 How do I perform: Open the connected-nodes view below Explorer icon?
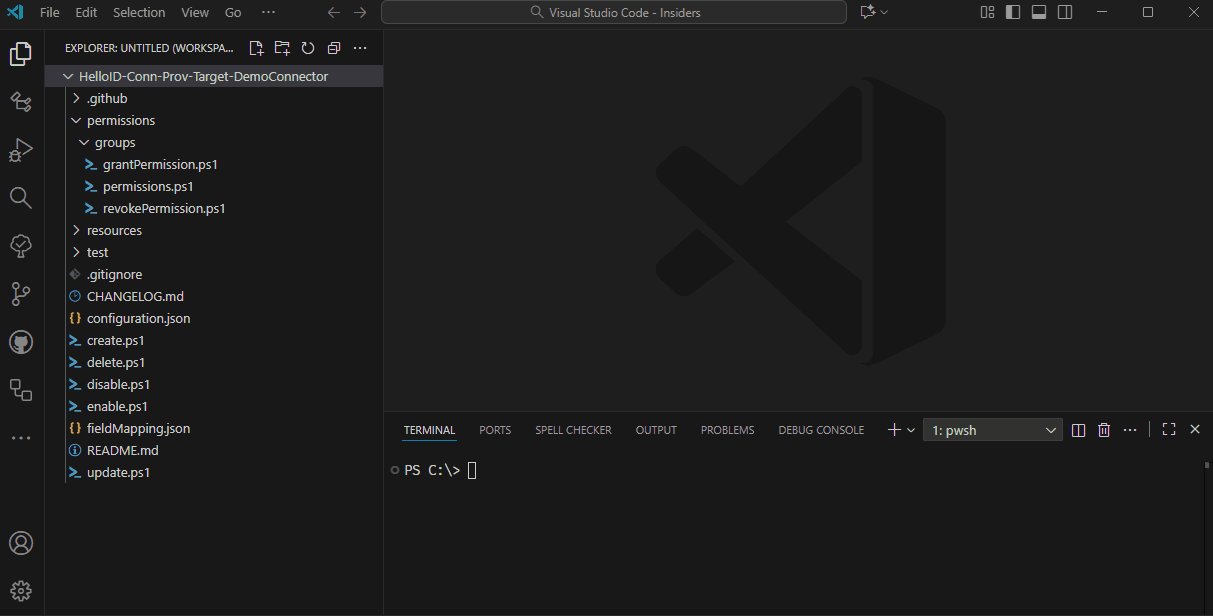[x=21, y=101]
